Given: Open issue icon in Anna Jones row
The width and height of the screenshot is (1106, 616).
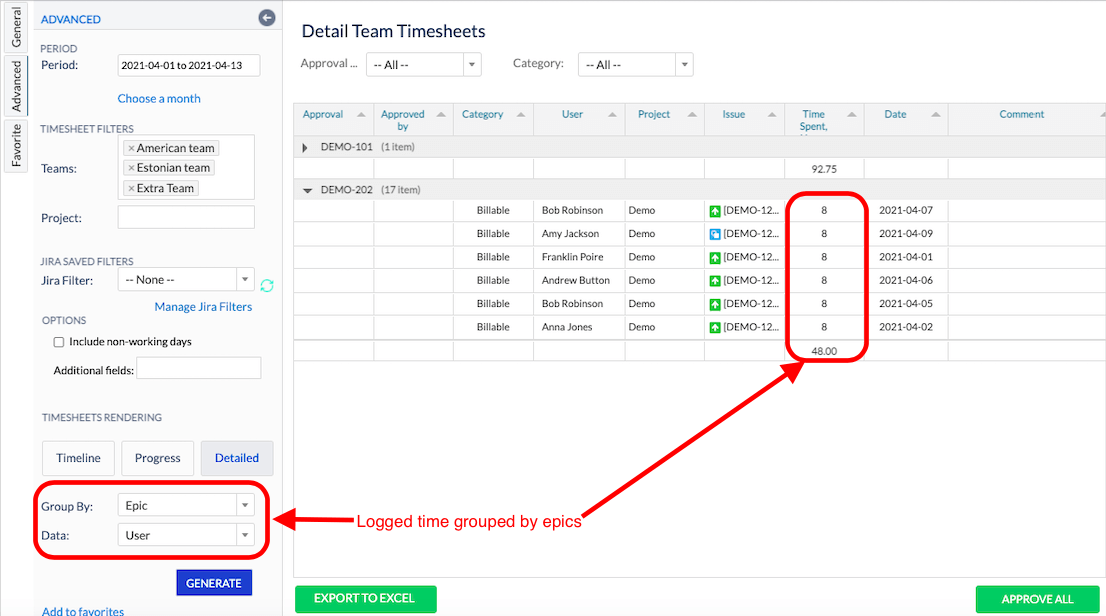Looking at the screenshot, I should tap(715, 327).
